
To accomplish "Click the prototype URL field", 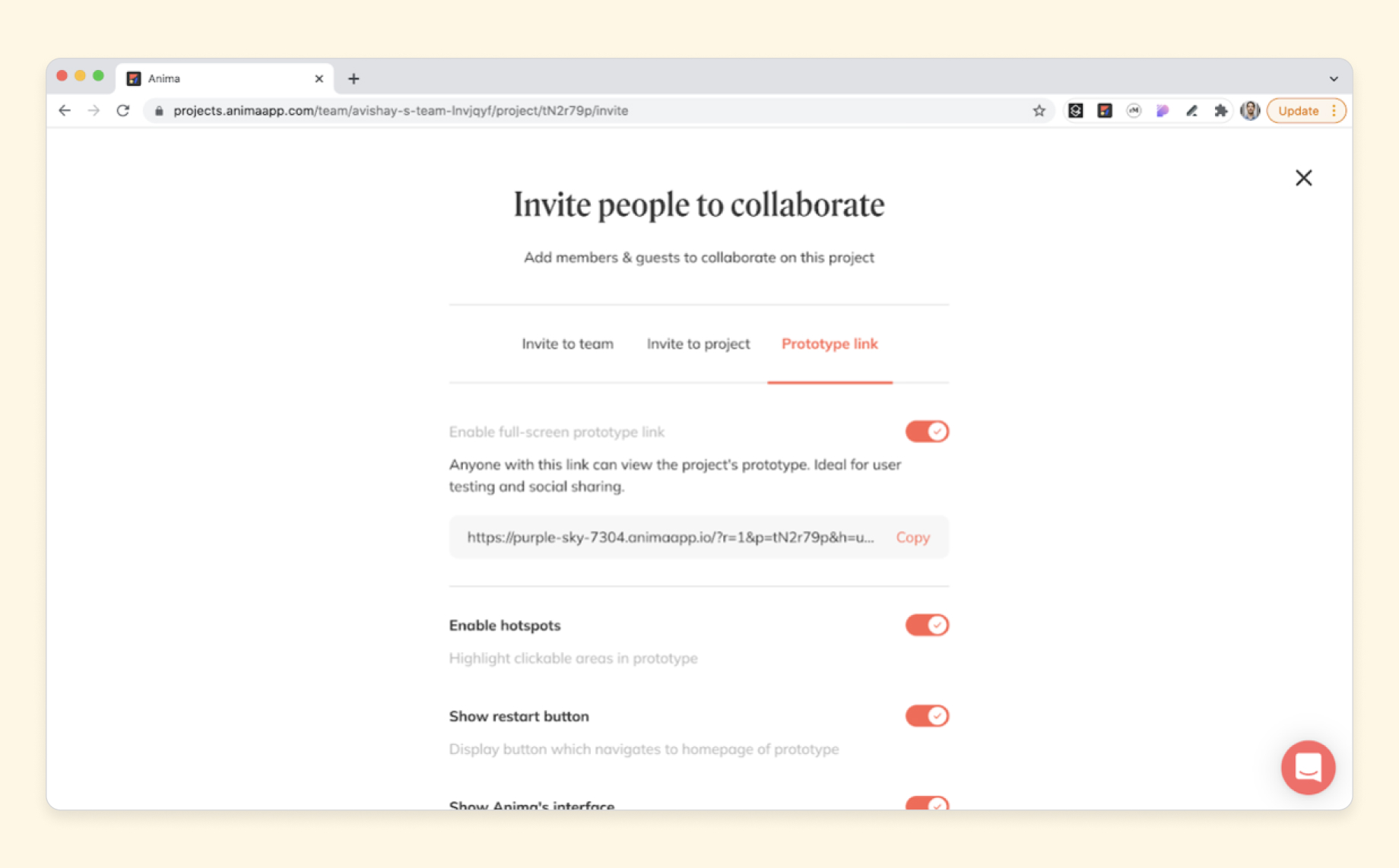I will (x=670, y=537).
